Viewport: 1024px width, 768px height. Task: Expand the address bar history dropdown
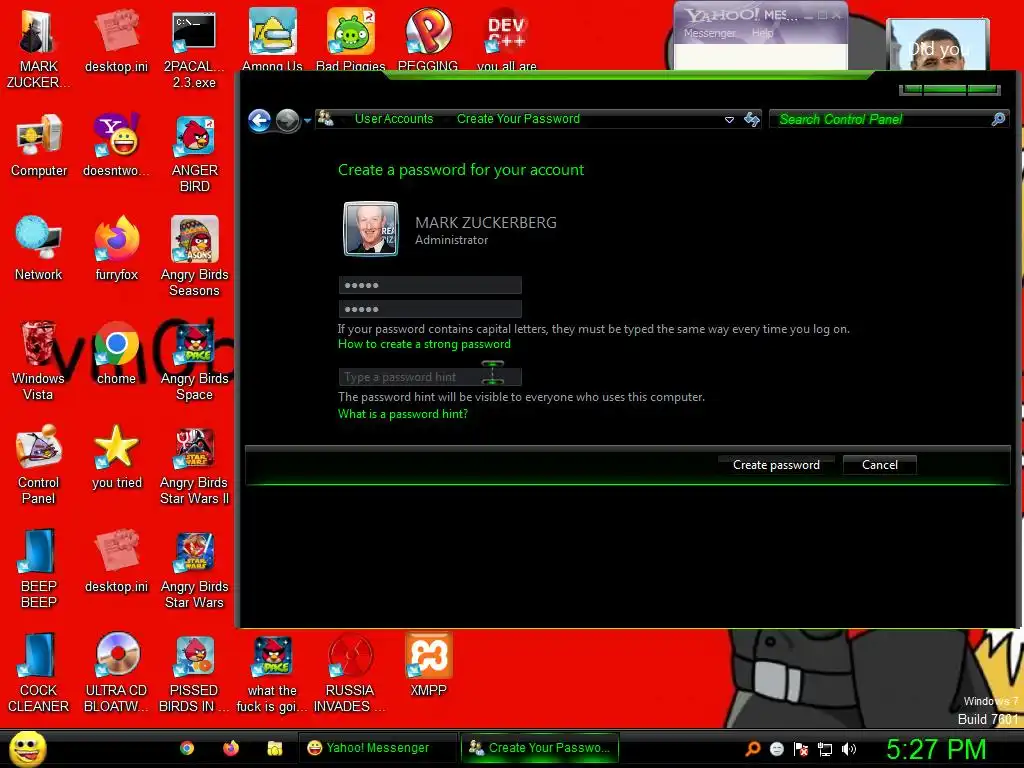(729, 120)
